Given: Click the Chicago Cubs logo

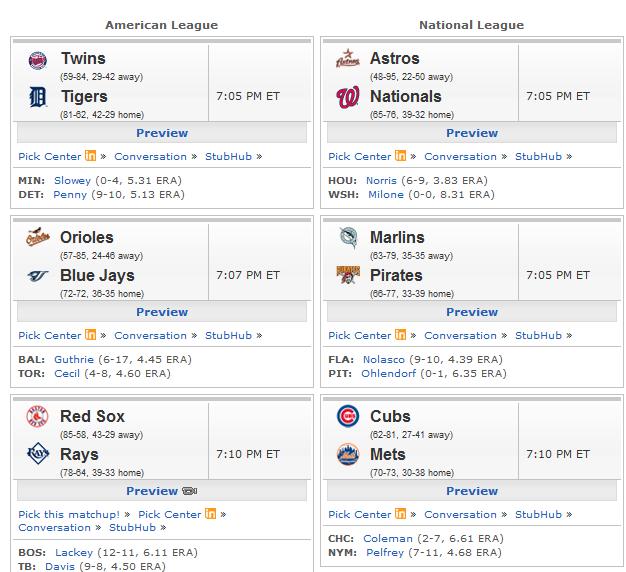Looking at the screenshot, I should coord(348,416).
